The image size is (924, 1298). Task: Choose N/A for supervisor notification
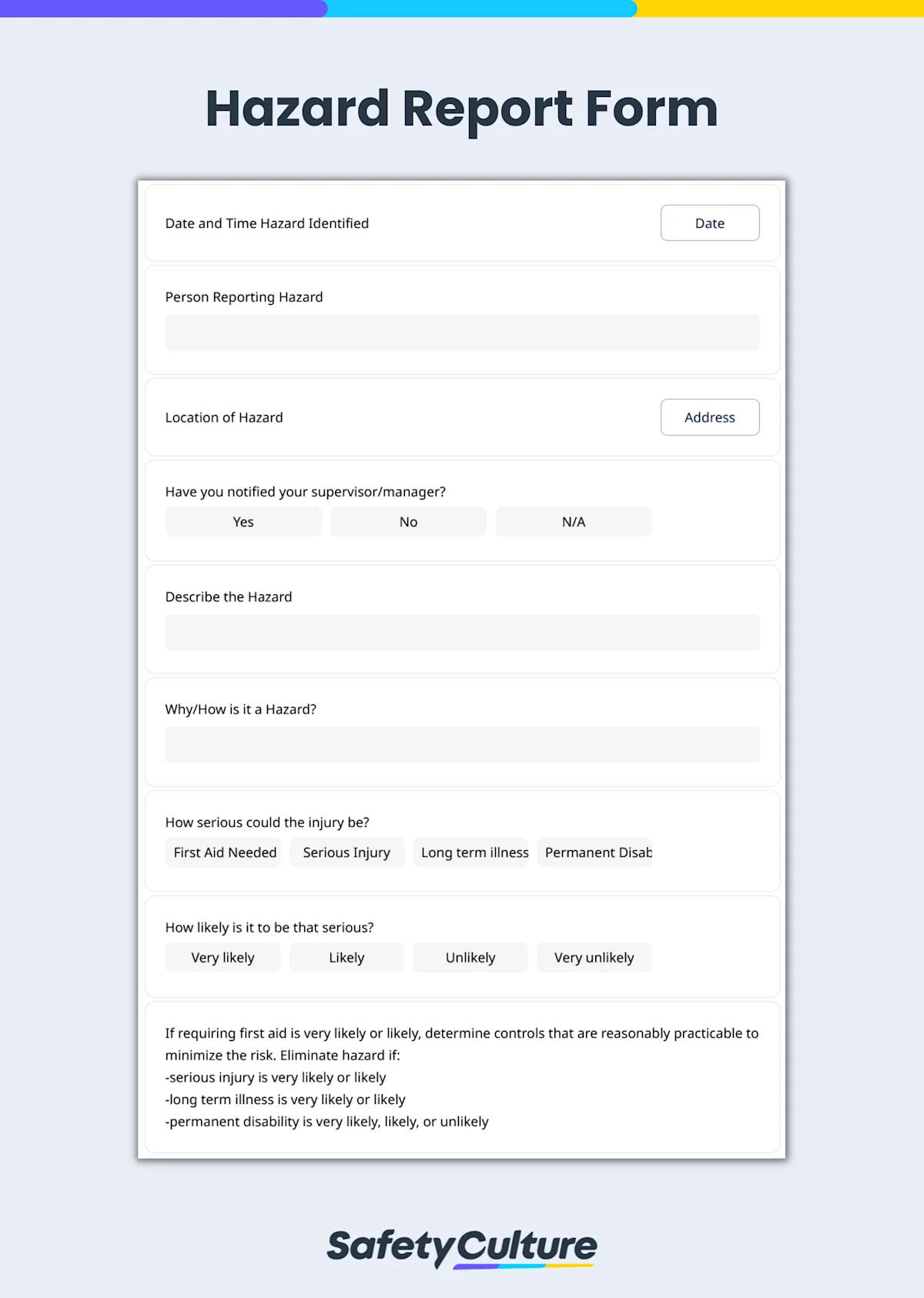[573, 521]
